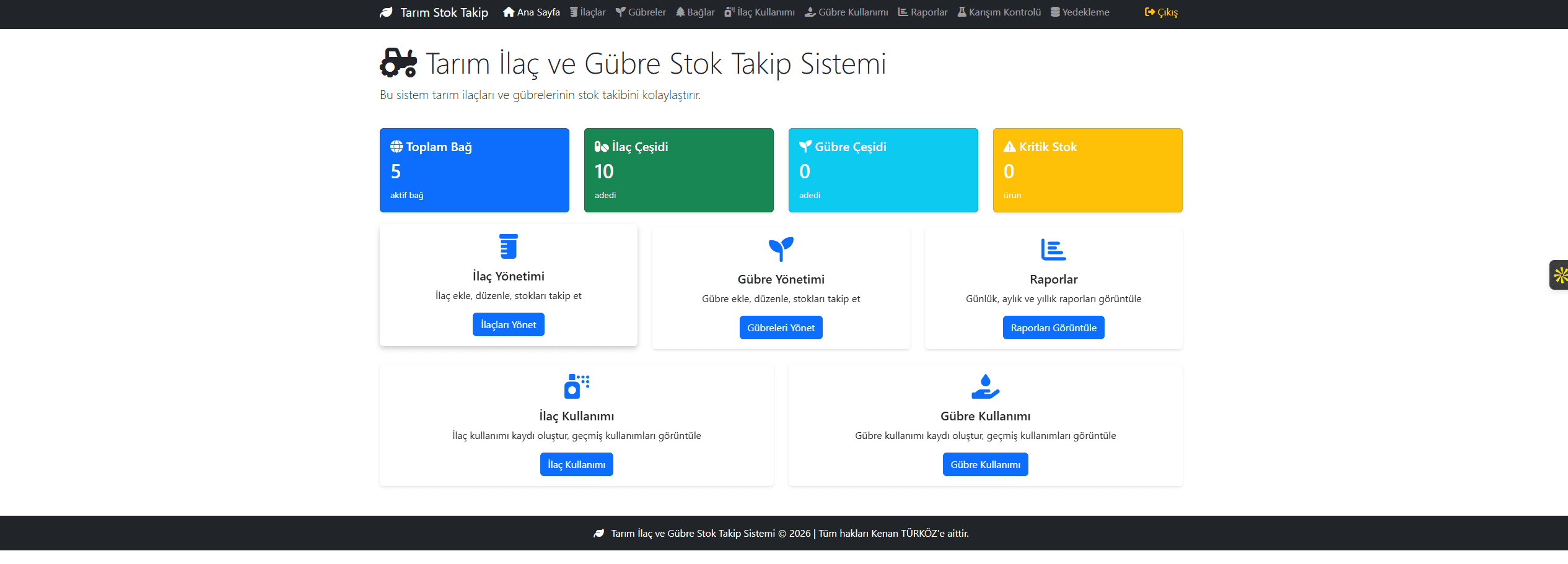1568x564 pixels.
Task: Click the seedling icon above Gübre Yönetimi
Action: (x=781, y=249)
